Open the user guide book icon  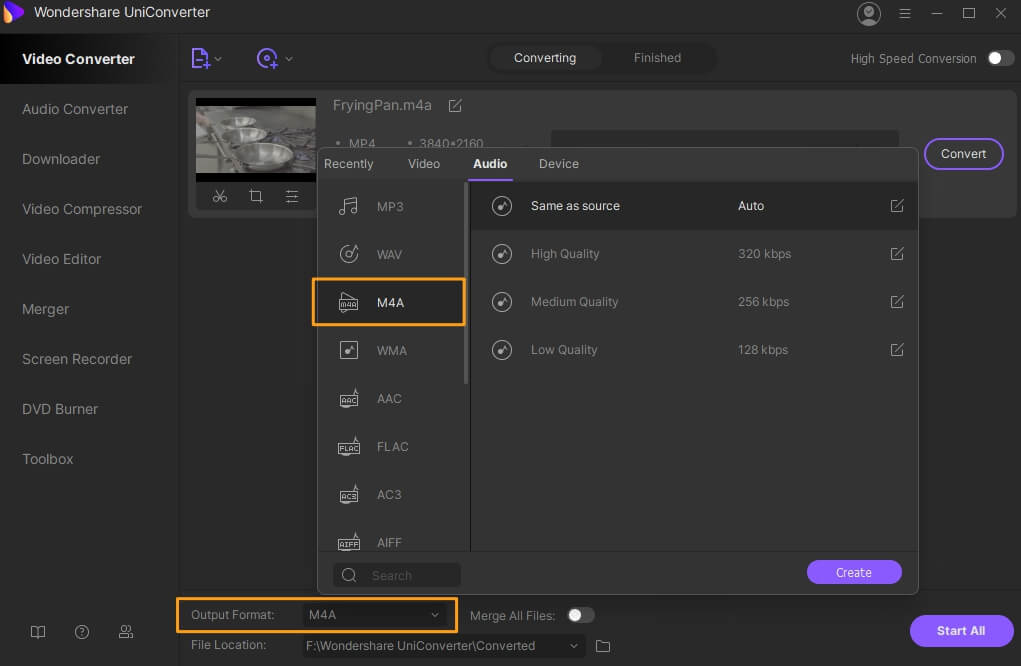click(x=38, y=632)
